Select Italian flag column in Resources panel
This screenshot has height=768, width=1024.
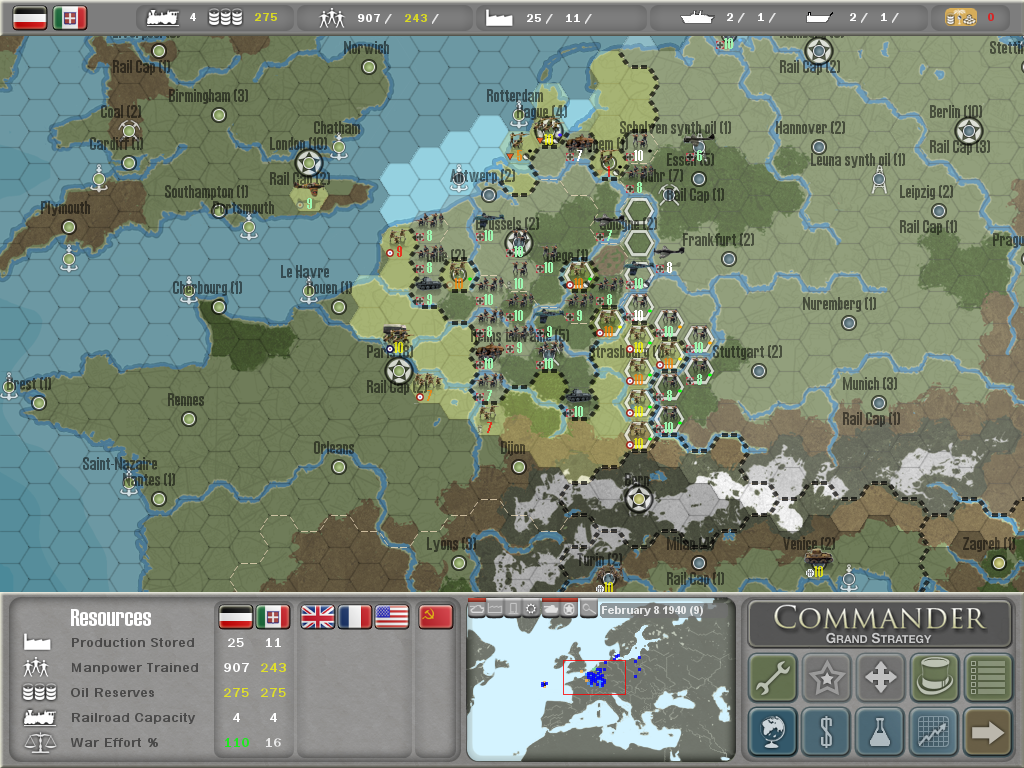coord(273,617)
